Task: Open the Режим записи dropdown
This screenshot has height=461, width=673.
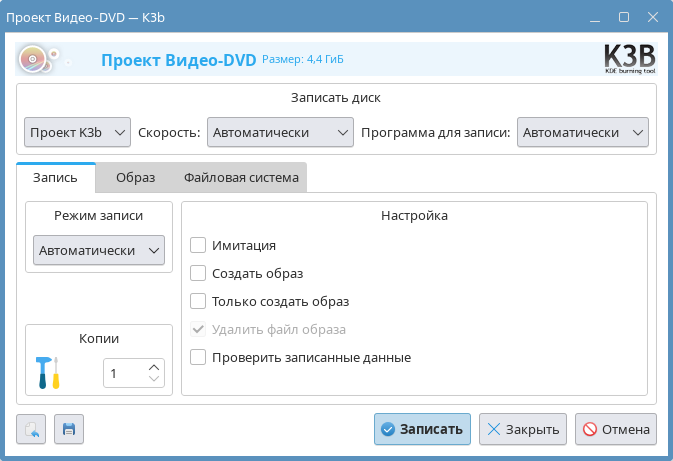Action: 99,250
